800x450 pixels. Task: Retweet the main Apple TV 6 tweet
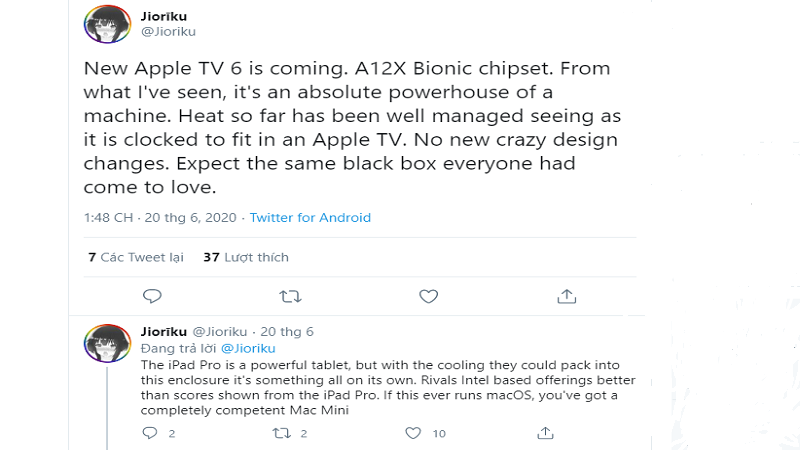[290, 296]
